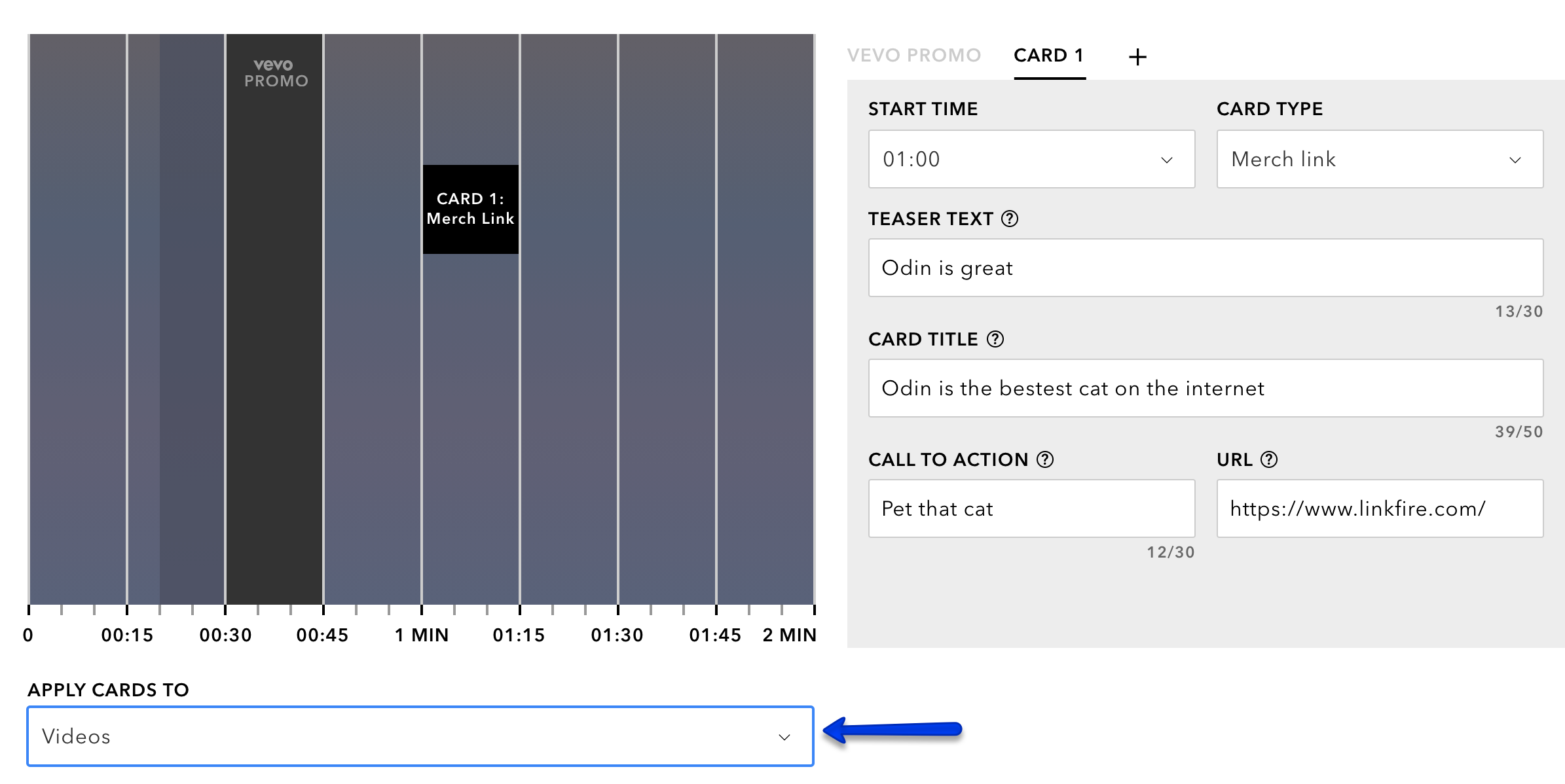
Task: Open help for Call To Action
Action: tap(1045, 459)
